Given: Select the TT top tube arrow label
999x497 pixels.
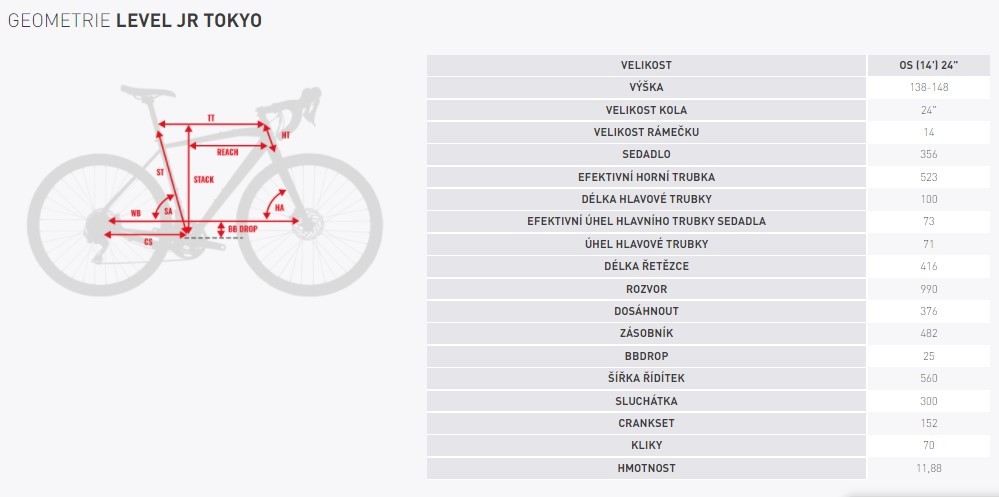Looking at the screenshot, I should point(211,119).
